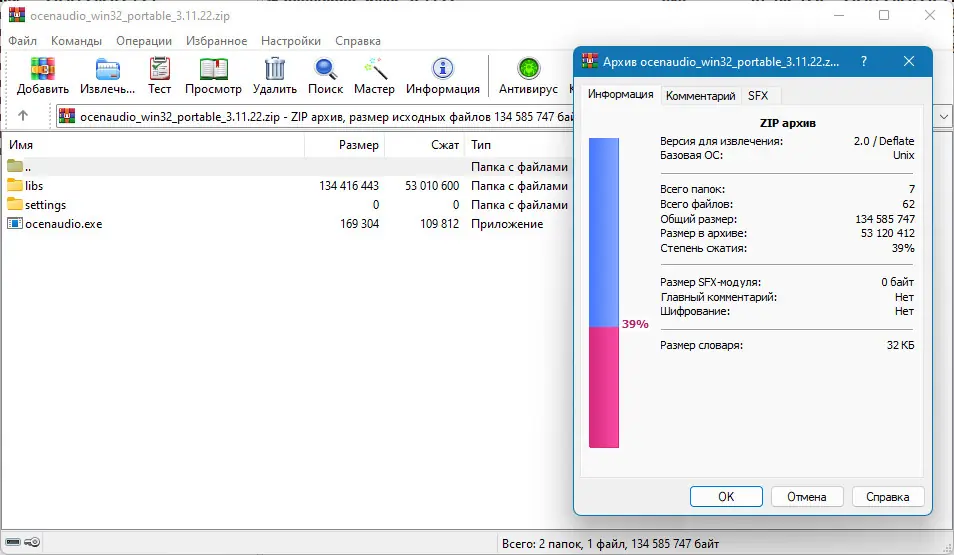Click the Извлечь (Extract) toolbar icon
954x555 pixels.
[108, 69]
